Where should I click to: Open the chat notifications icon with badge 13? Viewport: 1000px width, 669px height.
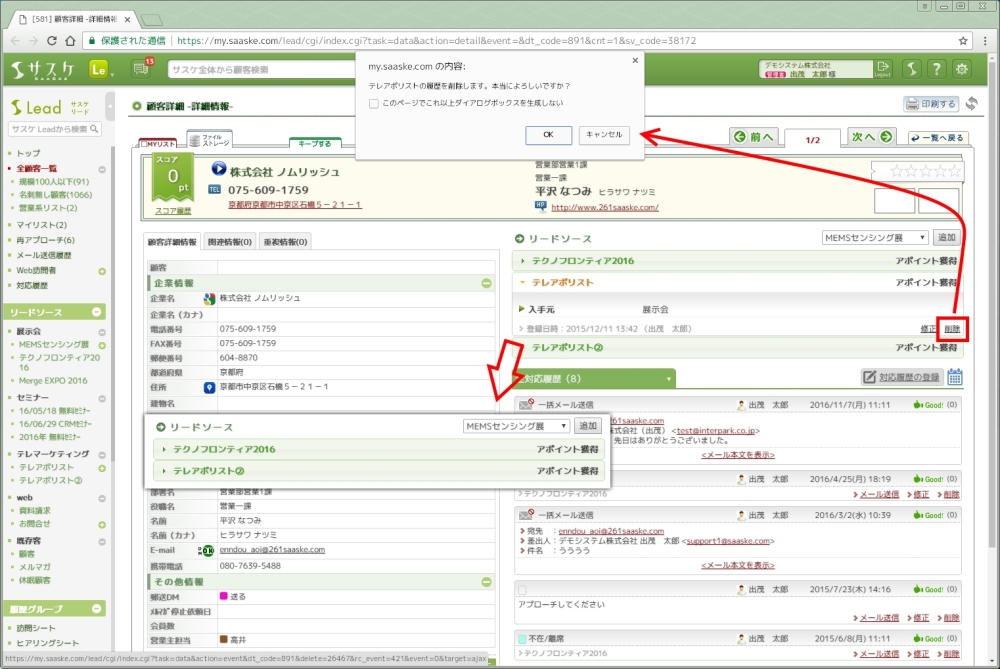pyautogui.click(x=142, y=69)
